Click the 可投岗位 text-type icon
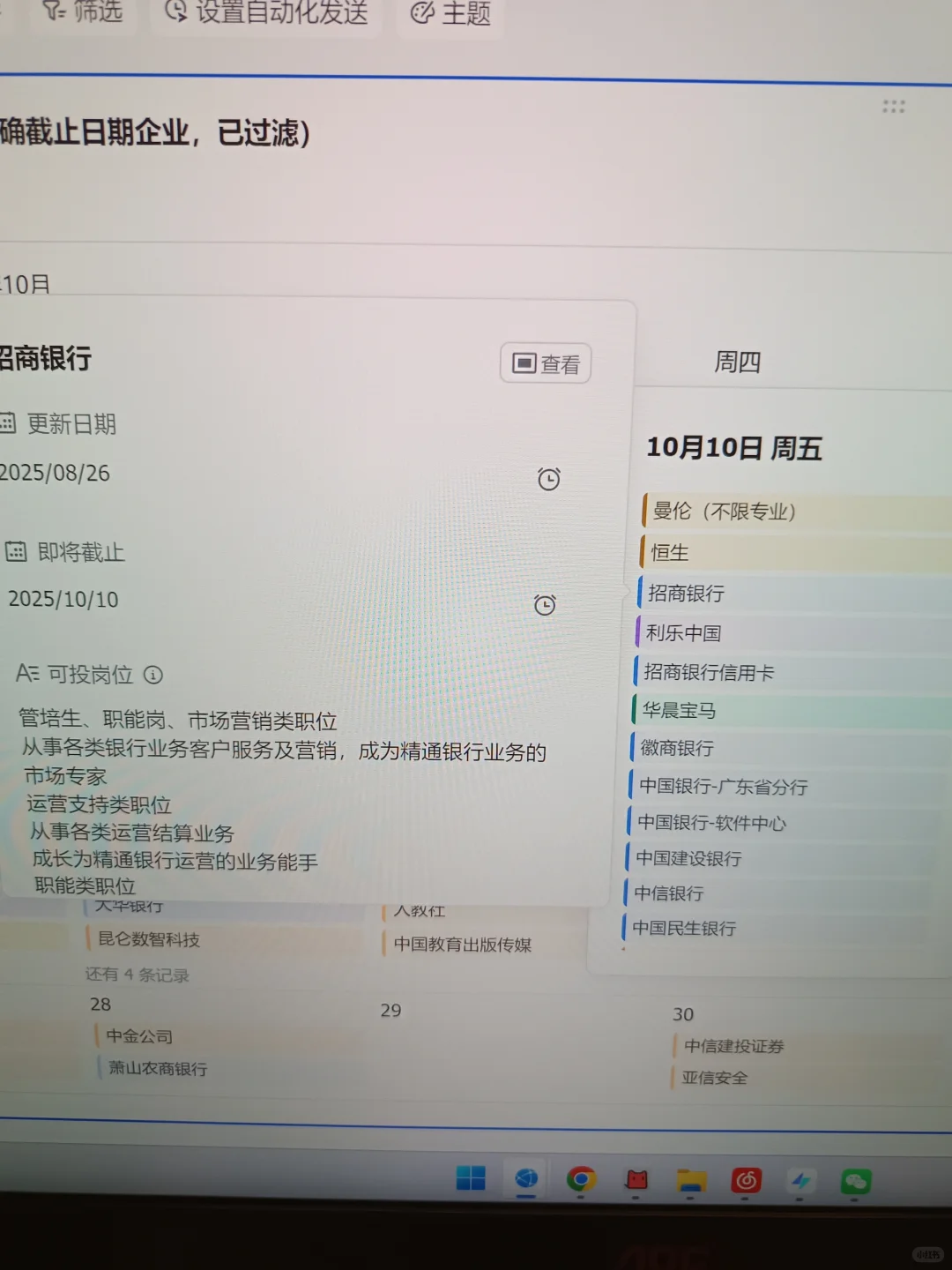Screen dimensions: 952x1270 pyautogui.click(x=27, y=673)
